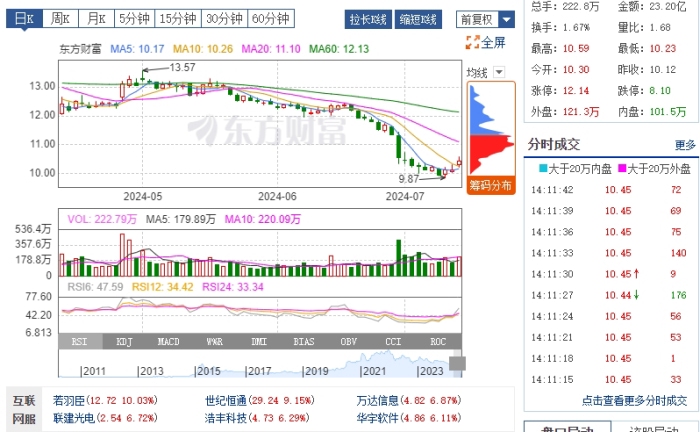700x432 pixels.
Task: Click the MA10: 10.26 legend label
Action: (203, 49)
